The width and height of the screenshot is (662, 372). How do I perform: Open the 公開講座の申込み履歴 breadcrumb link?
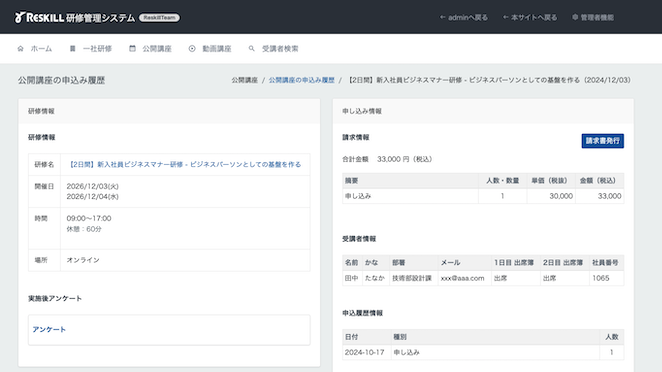coord(301,80)
